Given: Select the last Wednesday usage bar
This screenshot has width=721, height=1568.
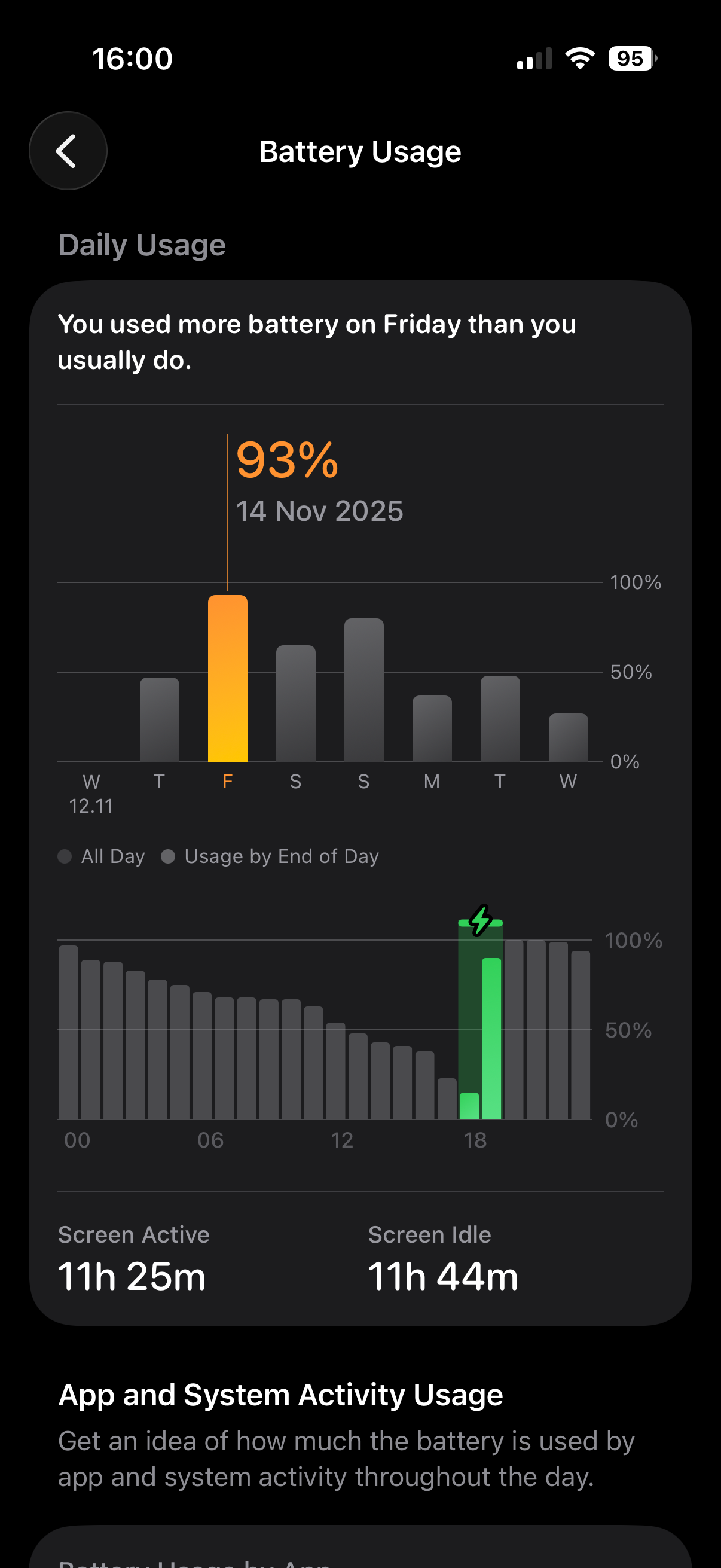Looking at the screenshot, I should click(569, 738).
